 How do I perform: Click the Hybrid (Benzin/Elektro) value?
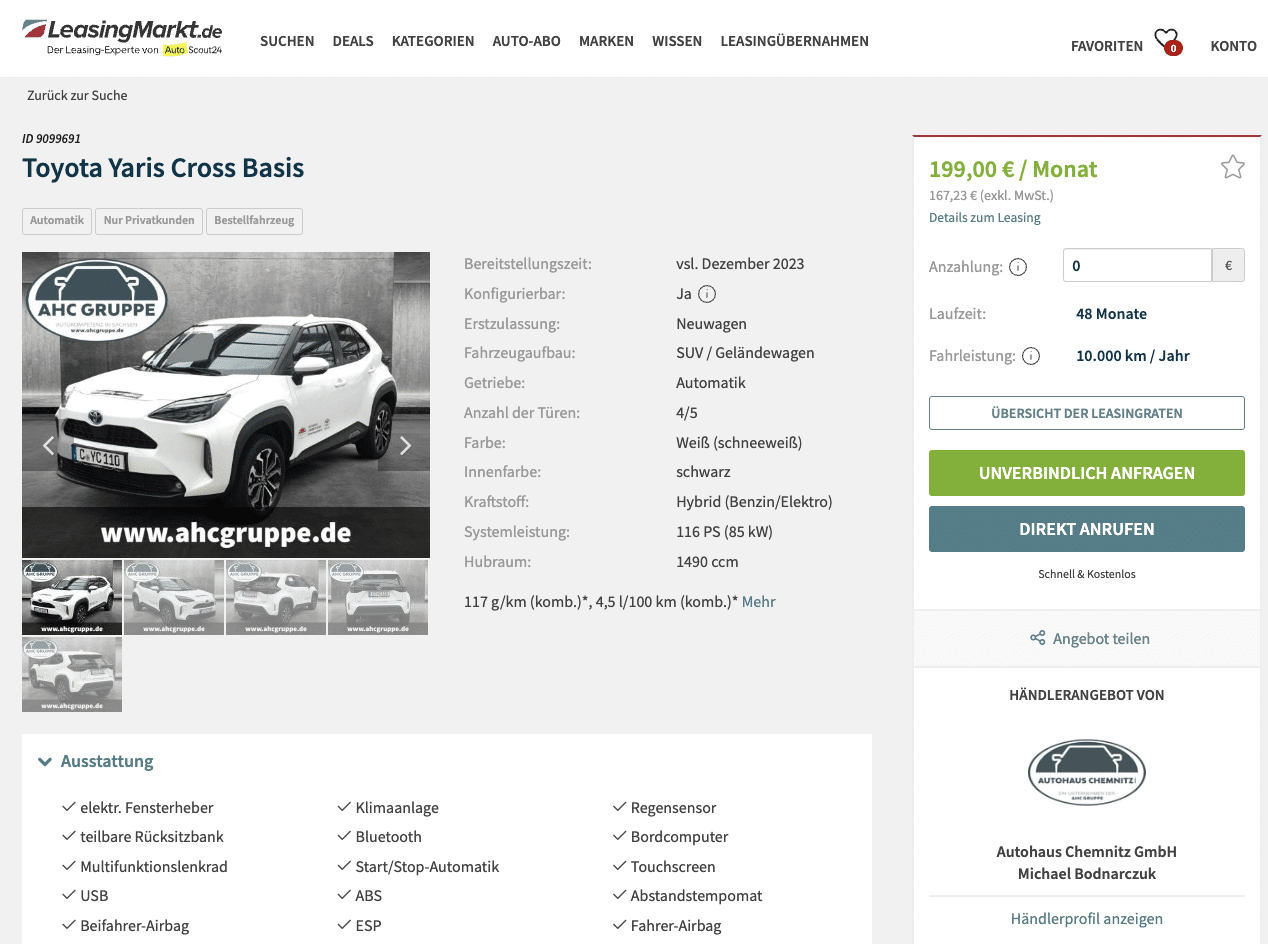point(754,501)
